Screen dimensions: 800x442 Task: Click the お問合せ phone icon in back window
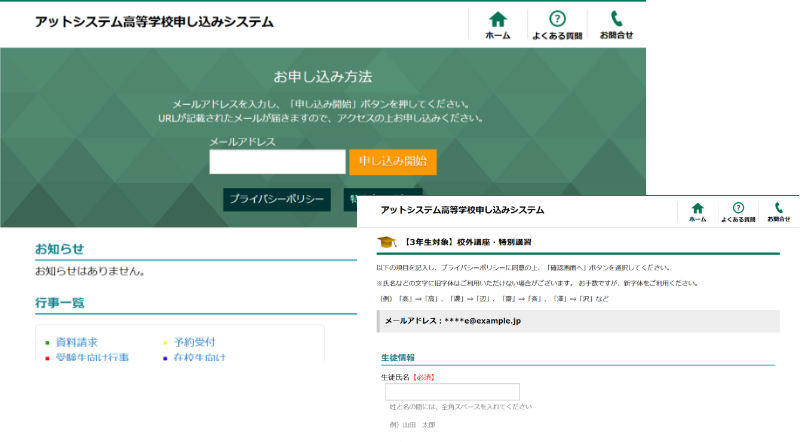tap(616, 20)
